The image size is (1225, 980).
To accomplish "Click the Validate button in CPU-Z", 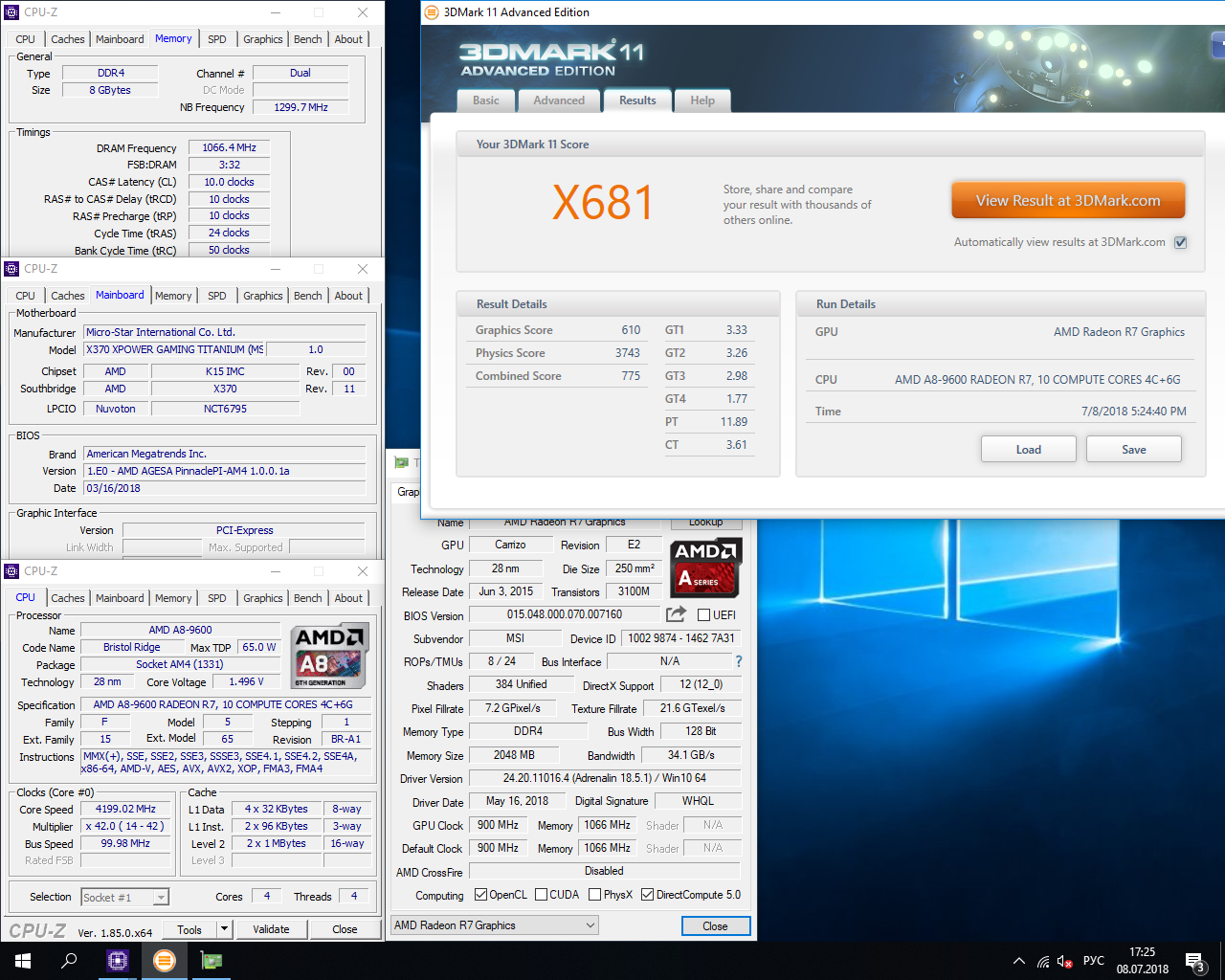I will [271, 929].
